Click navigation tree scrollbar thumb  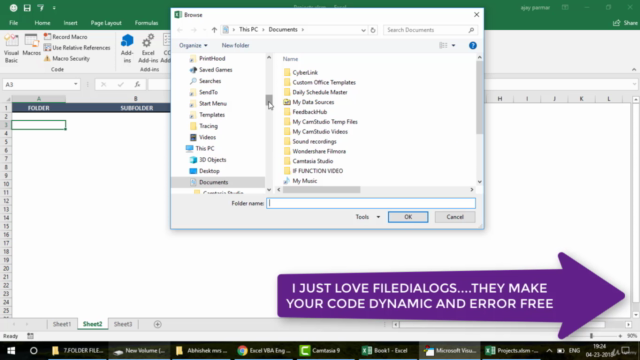click(x=269, y=100)
